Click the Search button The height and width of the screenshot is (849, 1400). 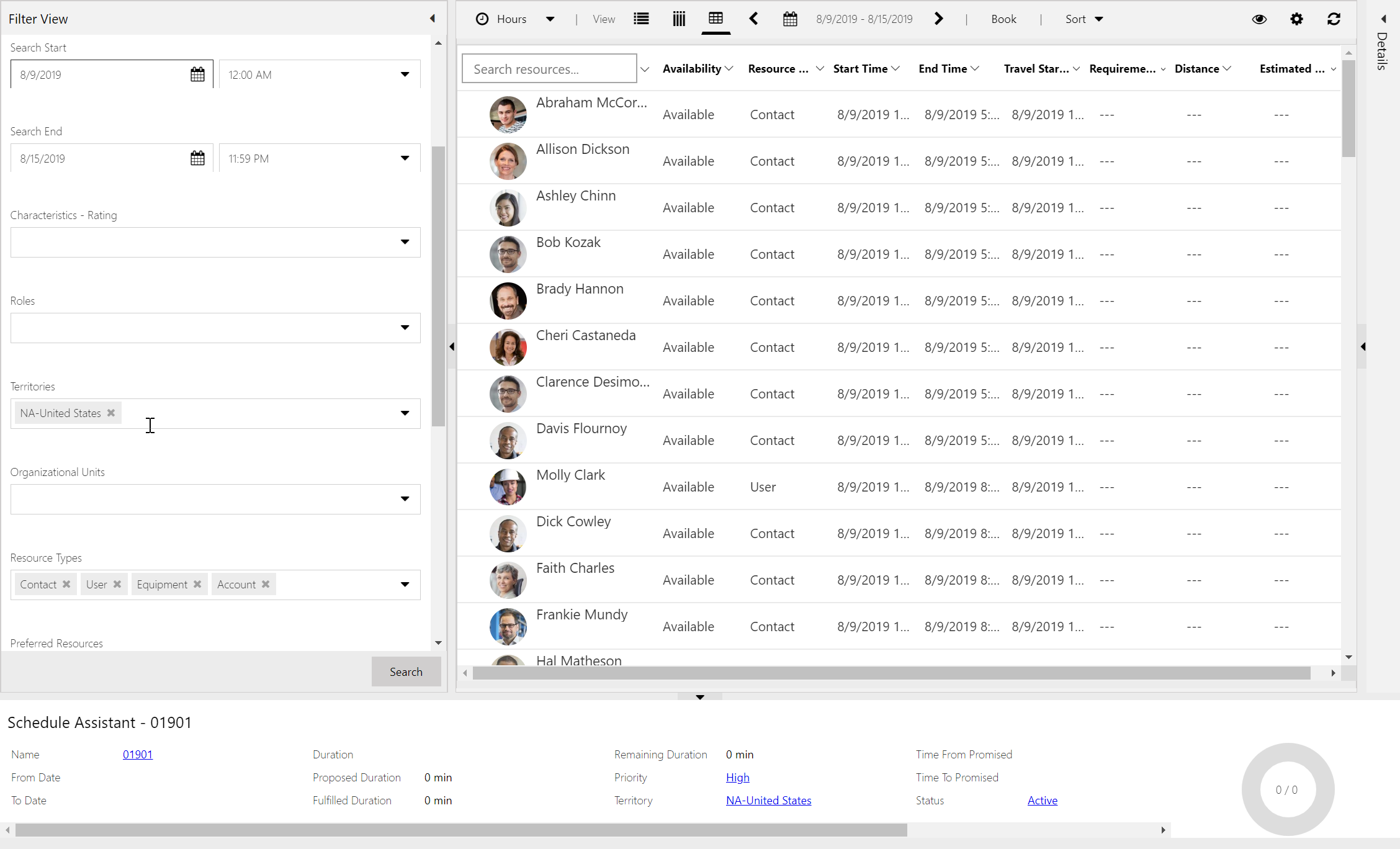tap(406, 671)
